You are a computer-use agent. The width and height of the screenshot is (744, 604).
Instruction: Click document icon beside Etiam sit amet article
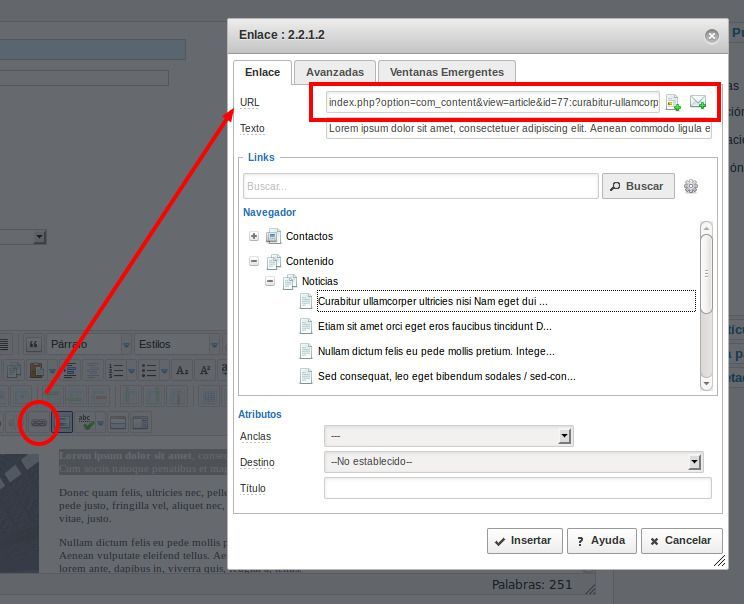click(306, 326)
